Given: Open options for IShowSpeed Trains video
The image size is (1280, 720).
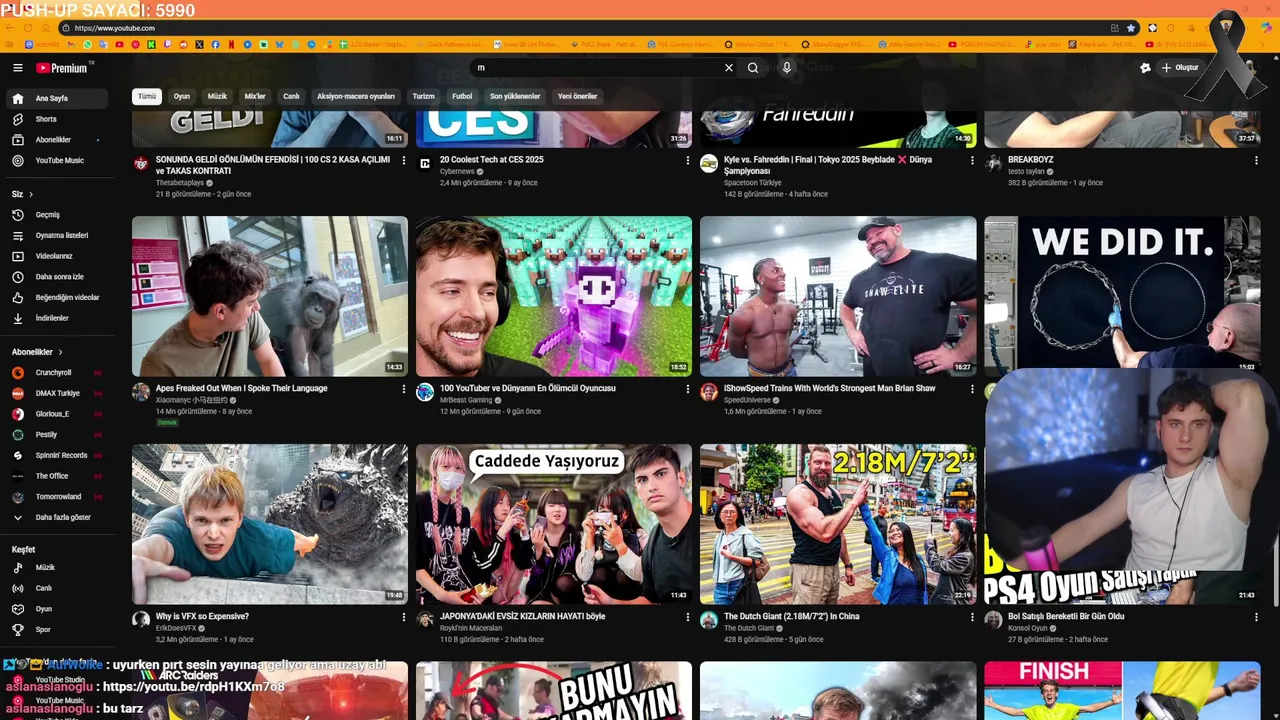Looking at the screenshot, I should click(972, 389).
